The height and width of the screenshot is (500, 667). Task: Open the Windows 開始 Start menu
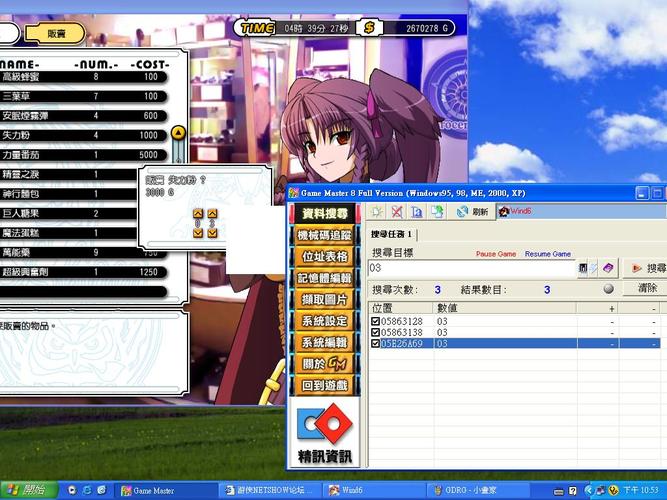(29, 490)
